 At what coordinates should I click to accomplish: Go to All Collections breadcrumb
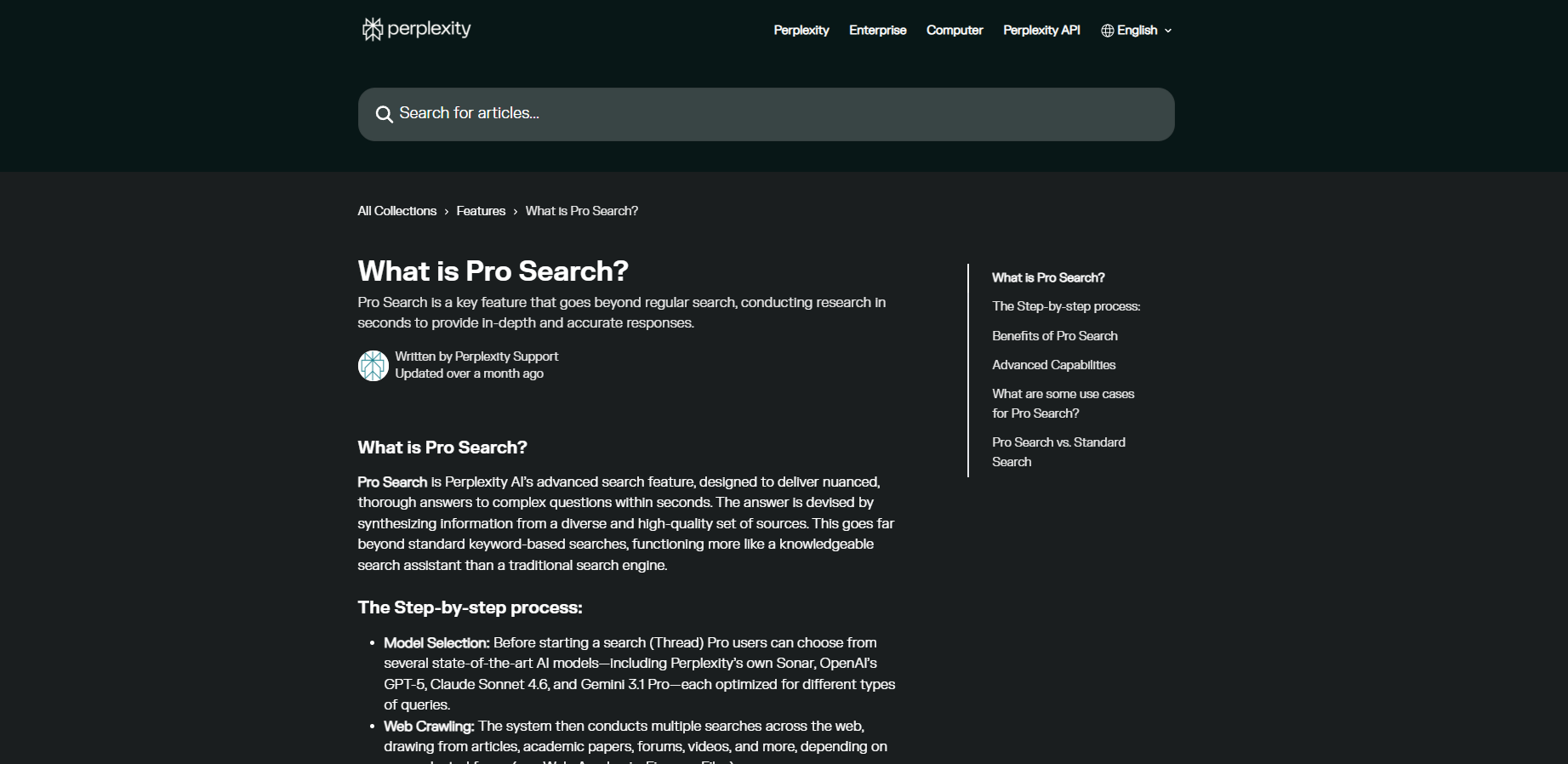pyautogui.click(x=396, y=211)
